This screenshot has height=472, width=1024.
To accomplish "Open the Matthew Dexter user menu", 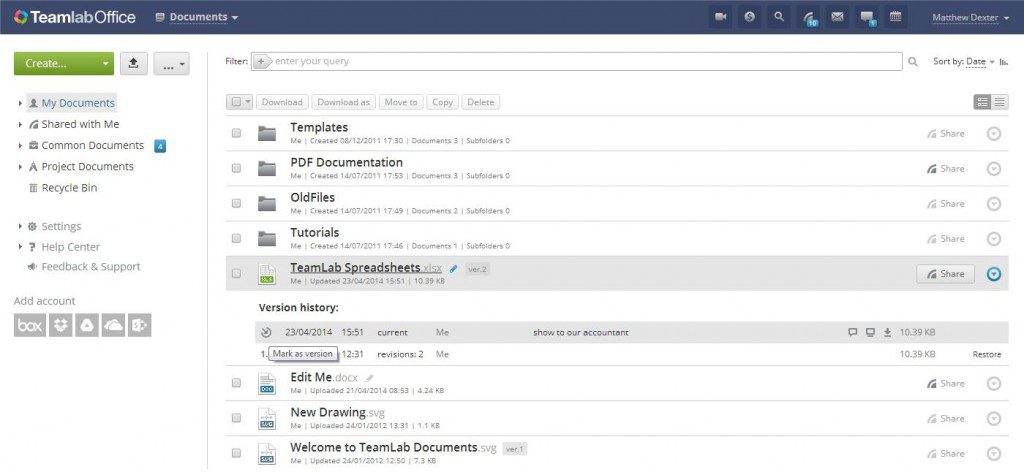I will click(970, 18).
